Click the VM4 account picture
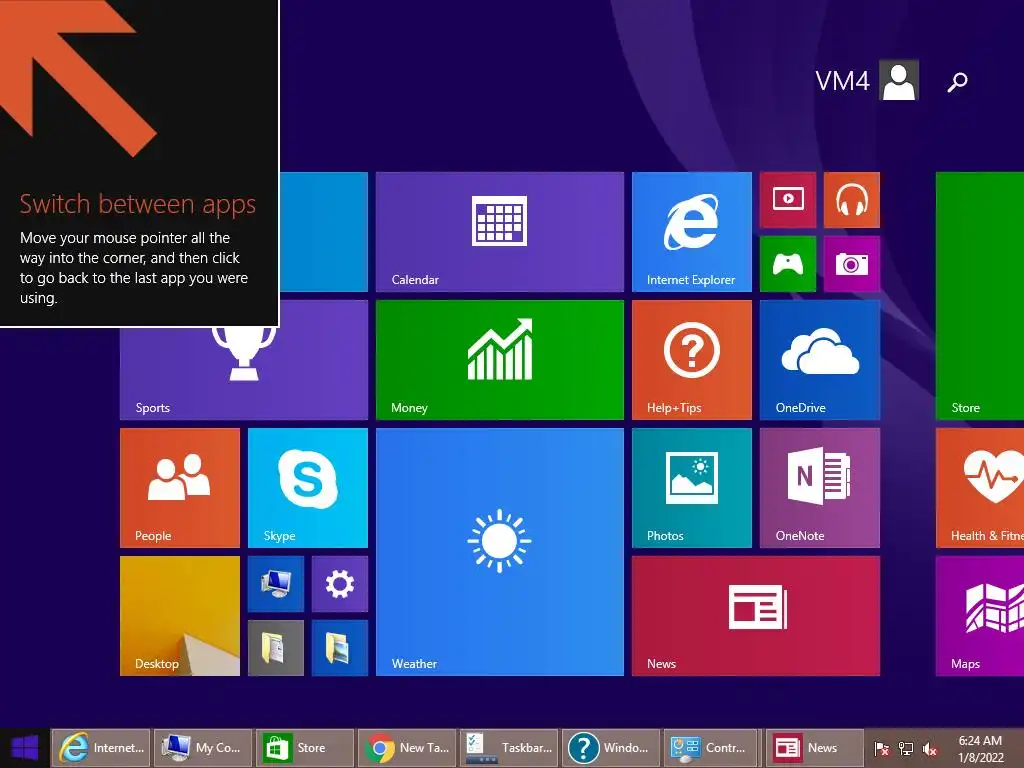Viewport: 1024px width, 768px height. tap(899, 80)
